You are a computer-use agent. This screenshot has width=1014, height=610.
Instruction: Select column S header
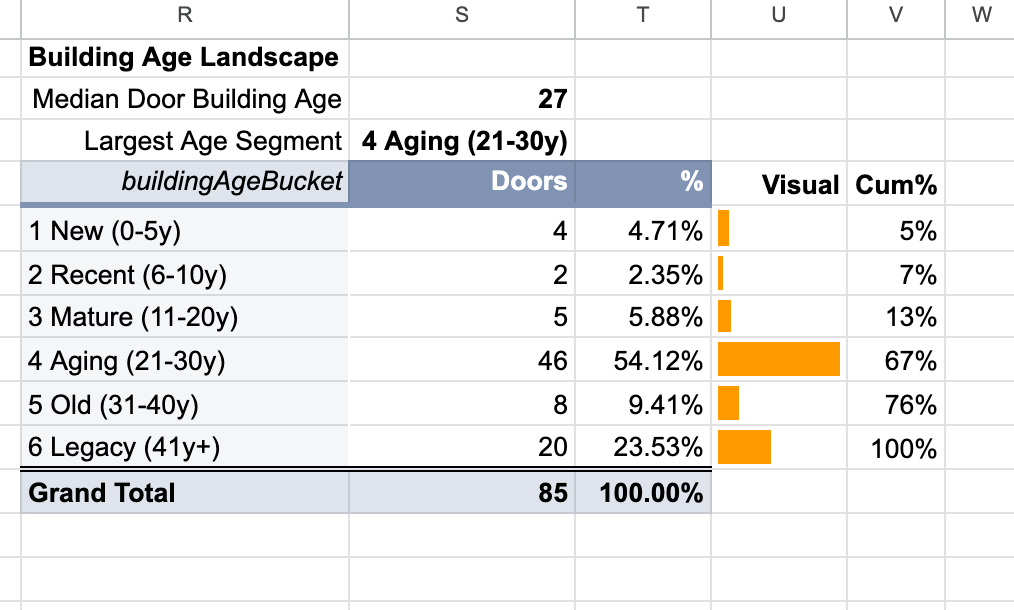coord(462,16)
